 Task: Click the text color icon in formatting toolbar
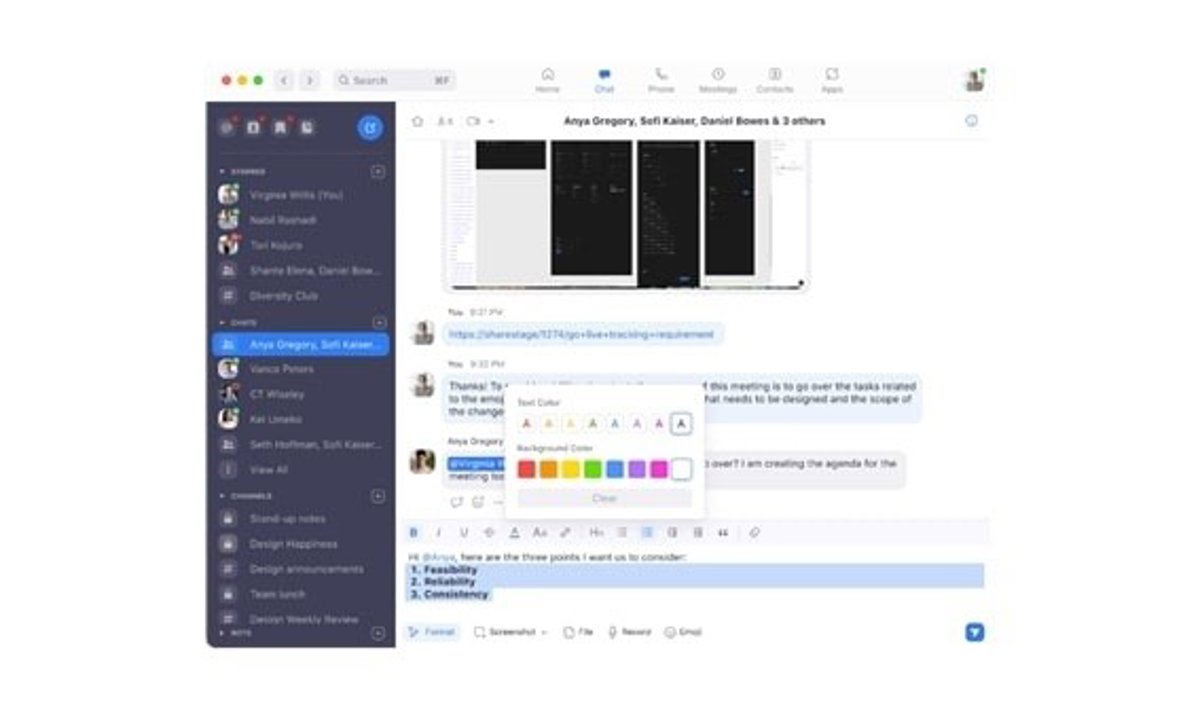click(x=514, y=533)
